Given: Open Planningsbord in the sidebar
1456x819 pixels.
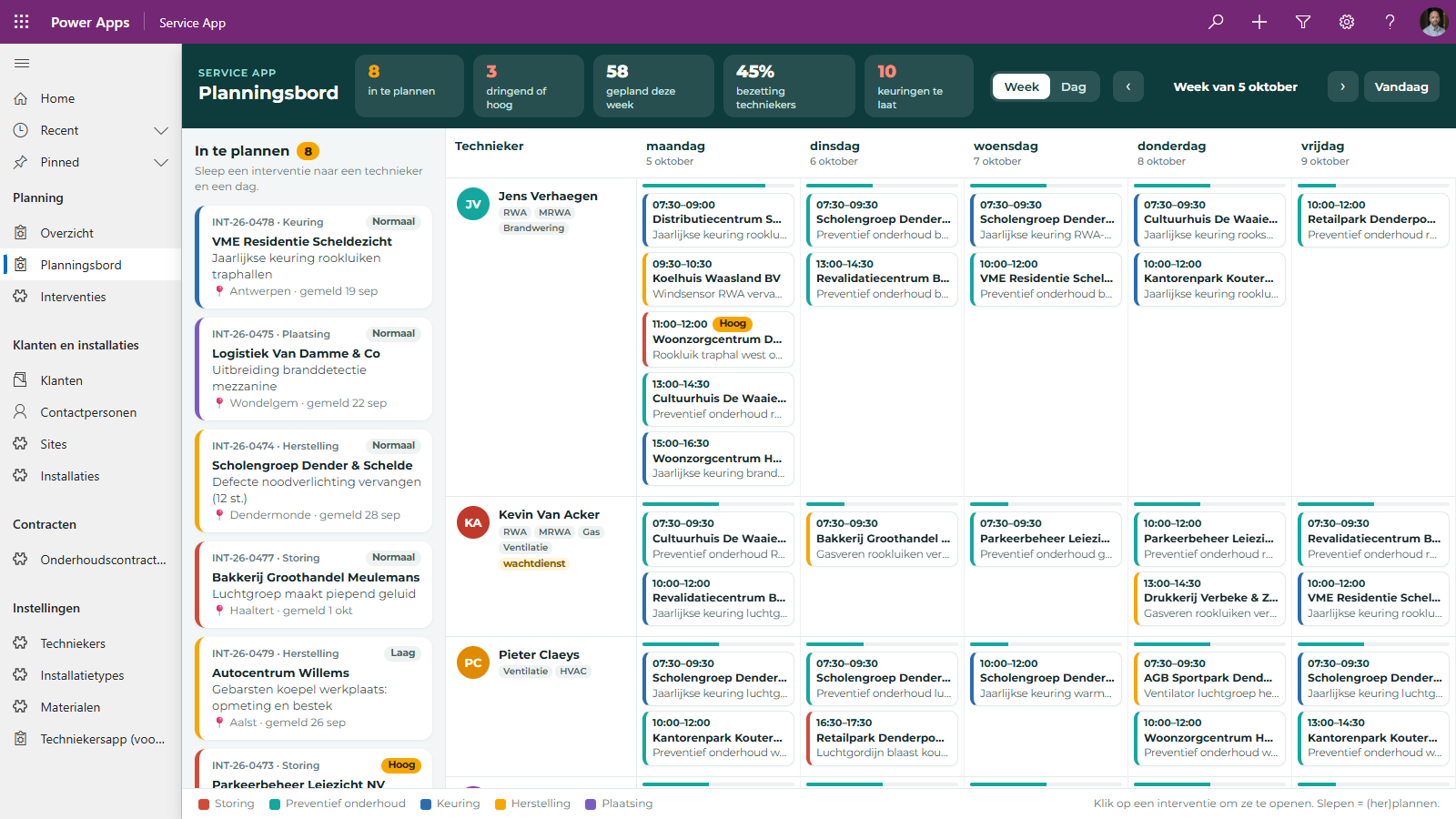Looking at the screenshot, I should coord(91,265).
